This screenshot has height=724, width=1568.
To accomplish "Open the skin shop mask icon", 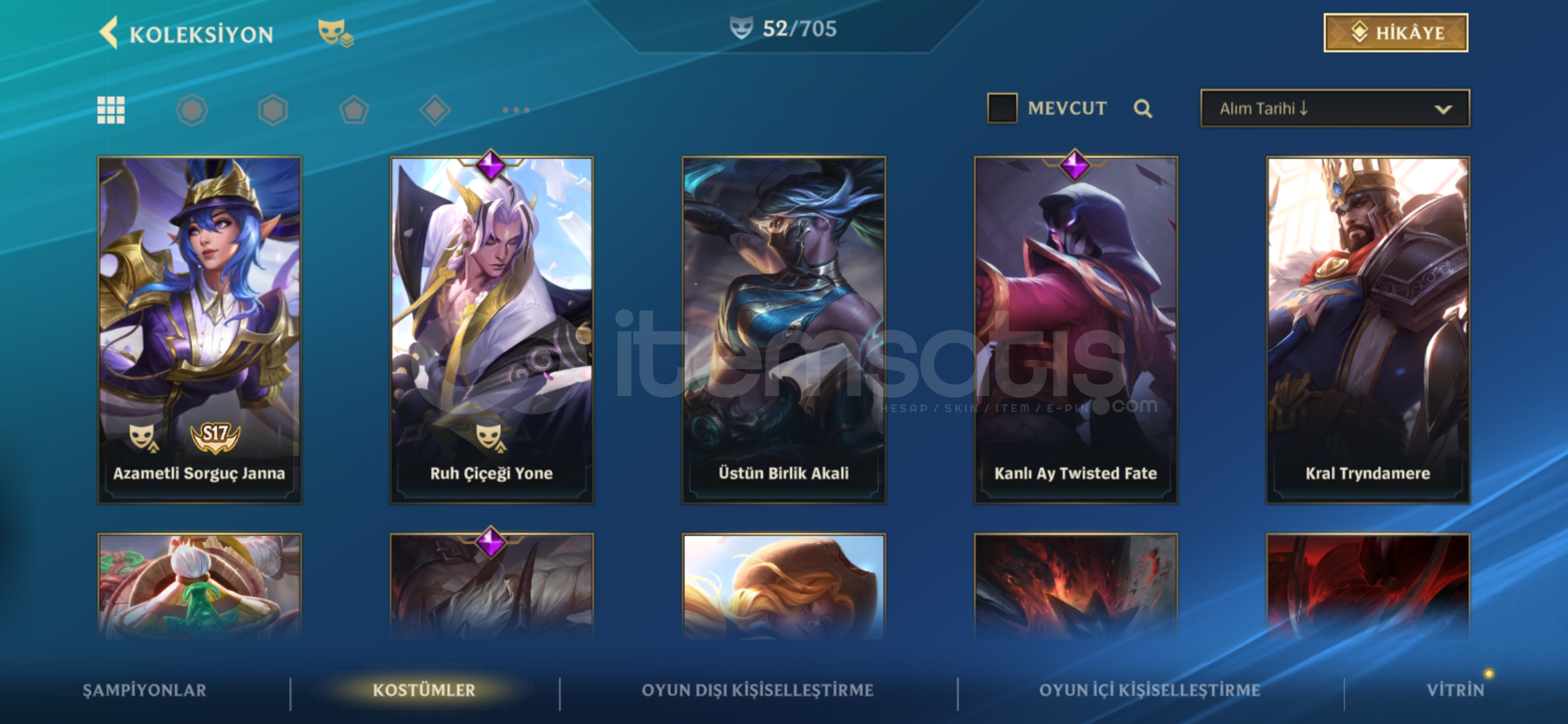I will click(x=335, y=33).
